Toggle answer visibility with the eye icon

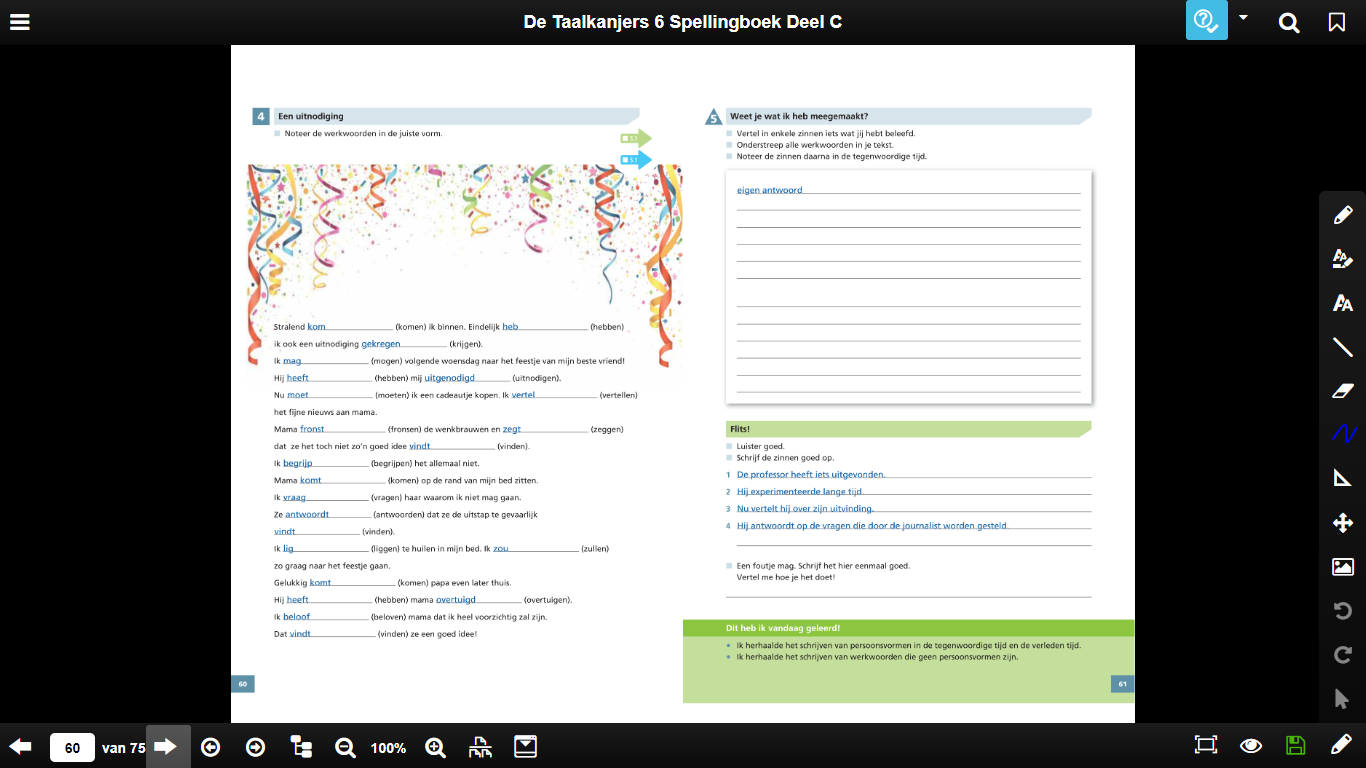1250,745
